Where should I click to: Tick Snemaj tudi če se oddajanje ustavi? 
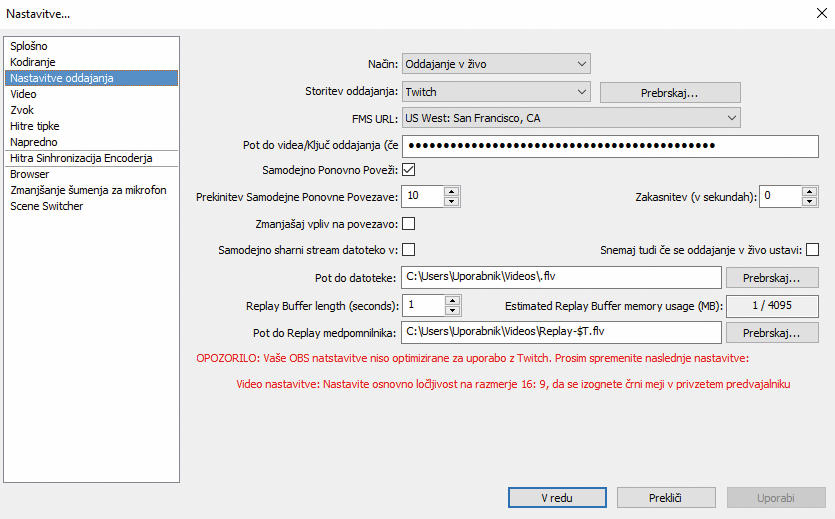[812, 250]
